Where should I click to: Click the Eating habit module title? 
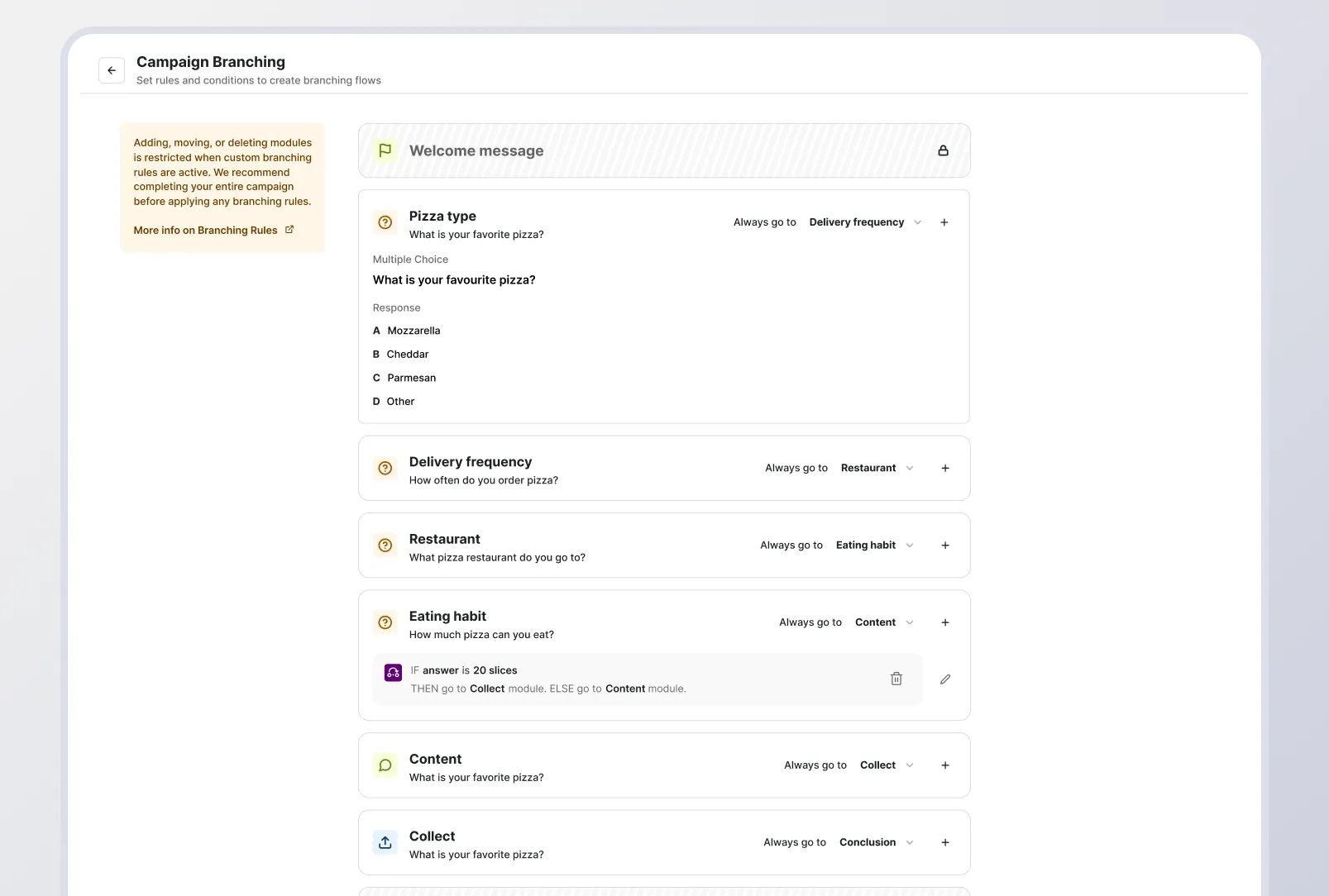447,616
